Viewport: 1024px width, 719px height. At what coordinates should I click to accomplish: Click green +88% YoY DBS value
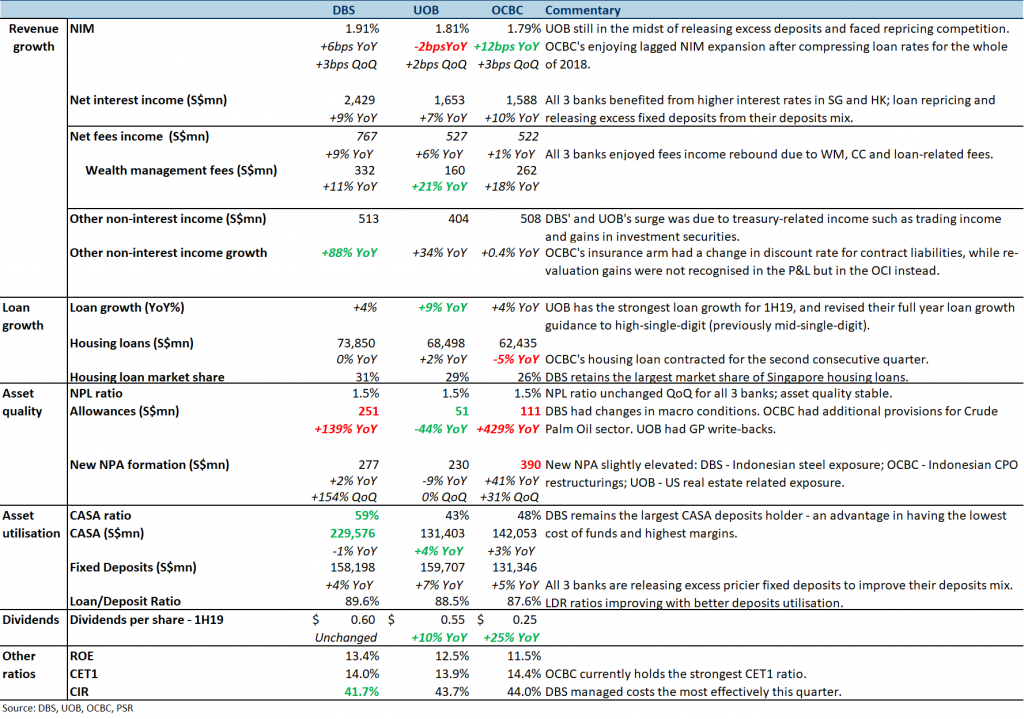click(349, 253)
